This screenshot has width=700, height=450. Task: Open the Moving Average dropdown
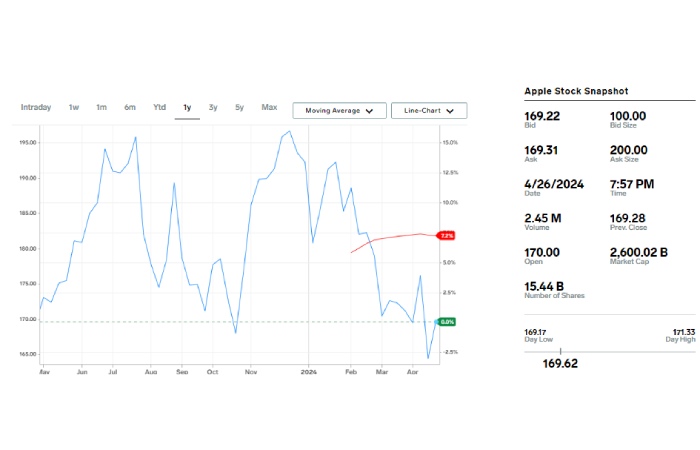pos(339,111)
